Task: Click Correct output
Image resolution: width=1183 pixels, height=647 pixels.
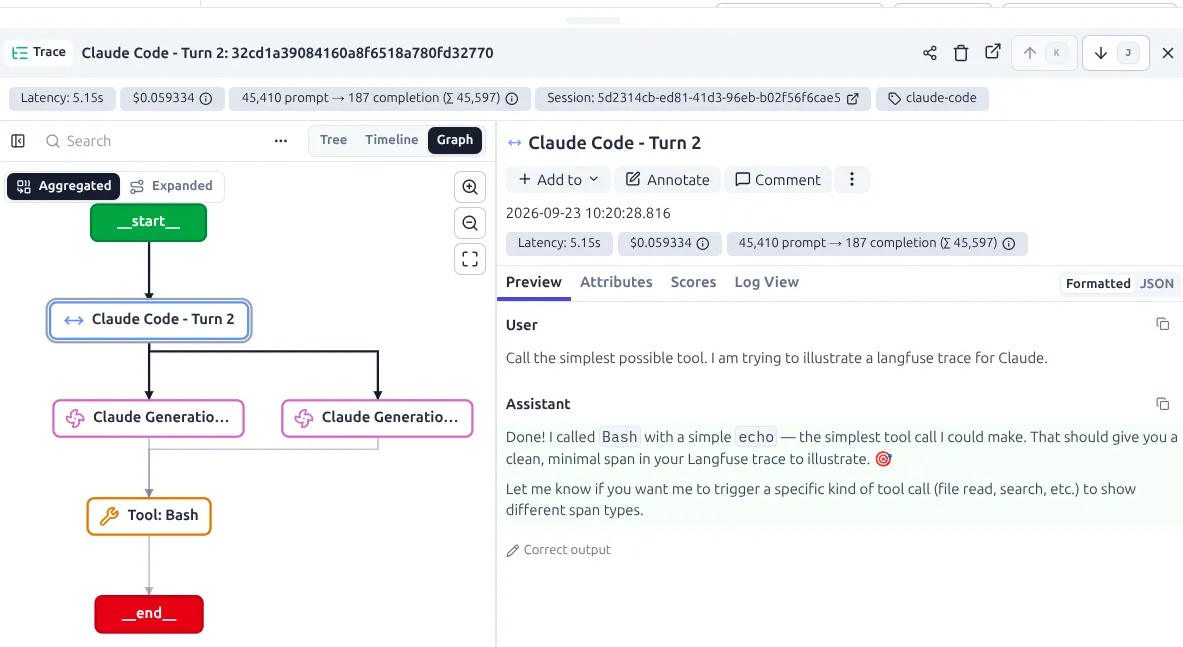Action: click(x=558, y=550)
